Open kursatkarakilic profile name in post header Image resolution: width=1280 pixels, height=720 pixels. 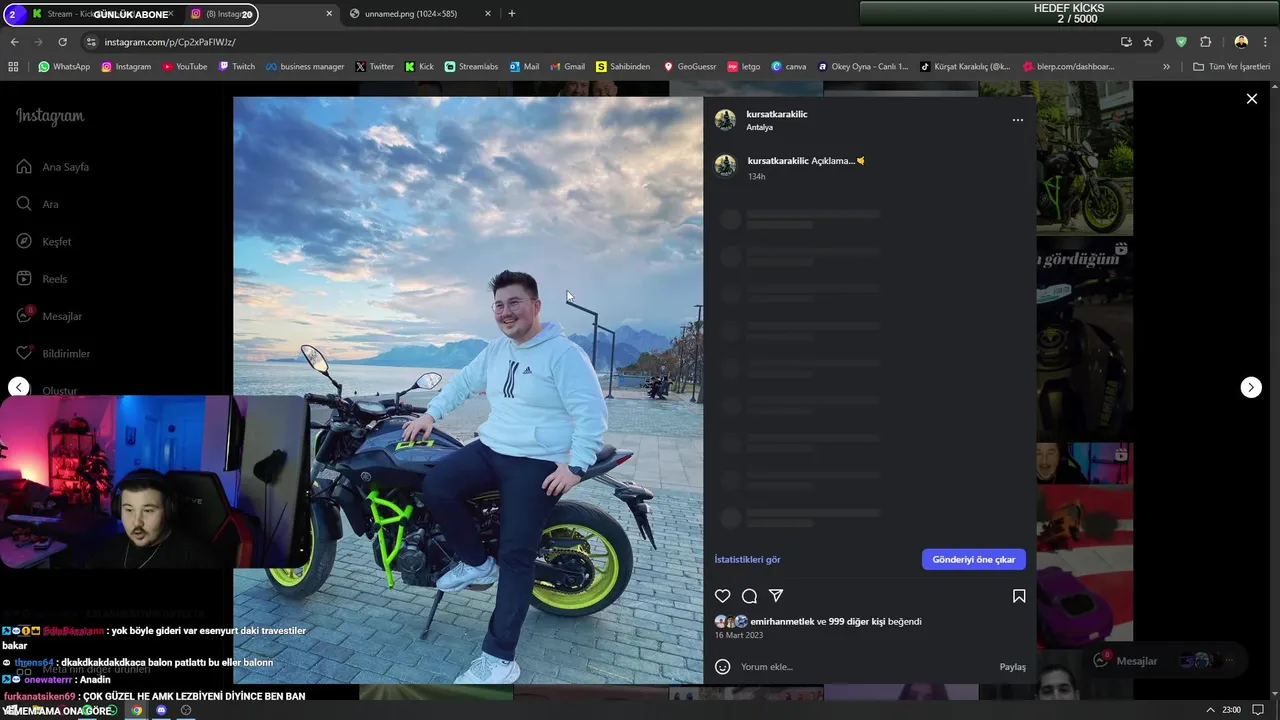point(777,114)
